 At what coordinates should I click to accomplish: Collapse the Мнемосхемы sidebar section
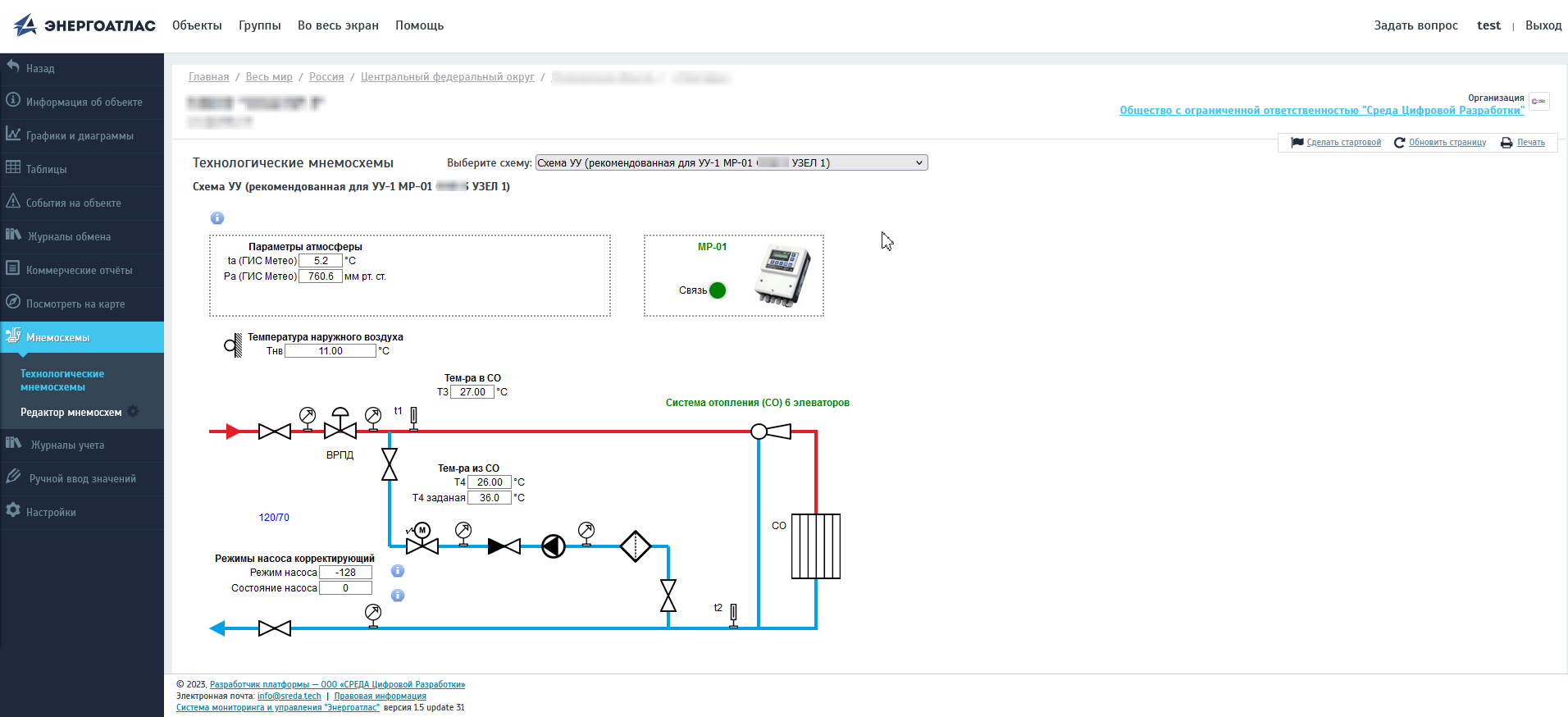pyautogui.click(x=82, y=337)
